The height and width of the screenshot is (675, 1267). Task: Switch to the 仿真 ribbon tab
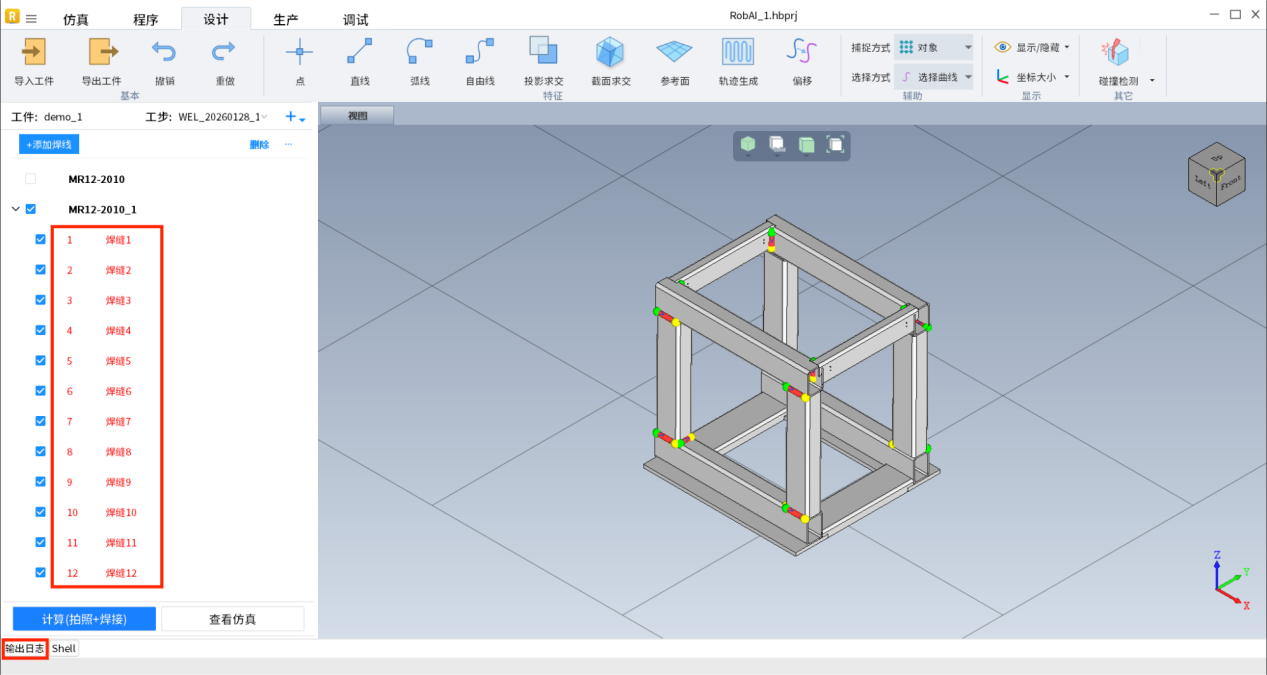pos(76,20)
